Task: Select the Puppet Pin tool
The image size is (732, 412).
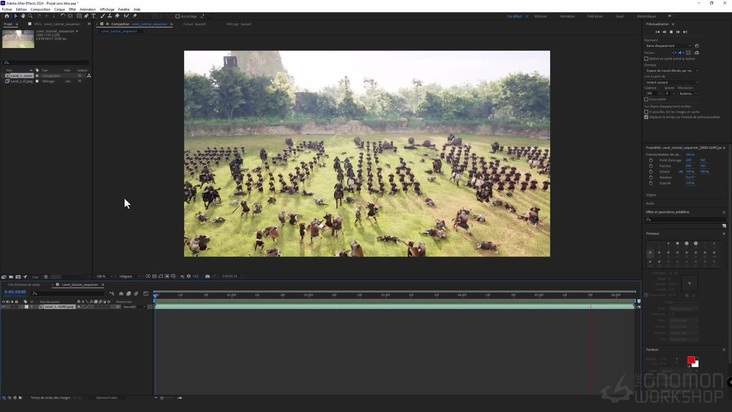Action: [x=135, y=16]
